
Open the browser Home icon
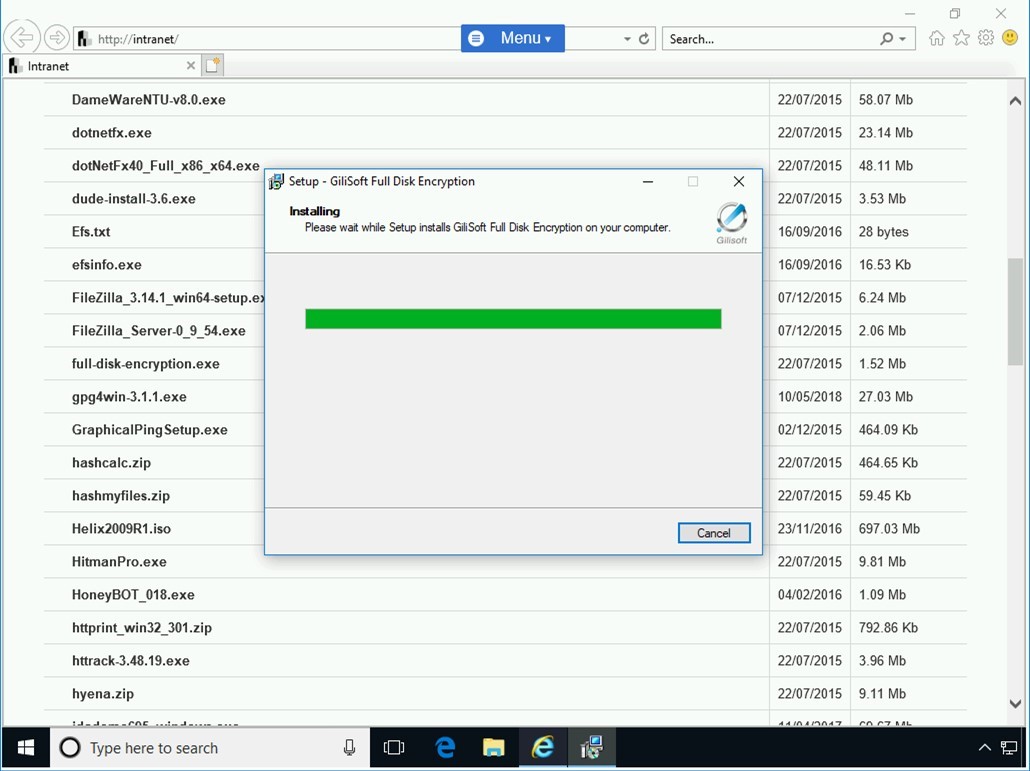[x=936, y=39]
